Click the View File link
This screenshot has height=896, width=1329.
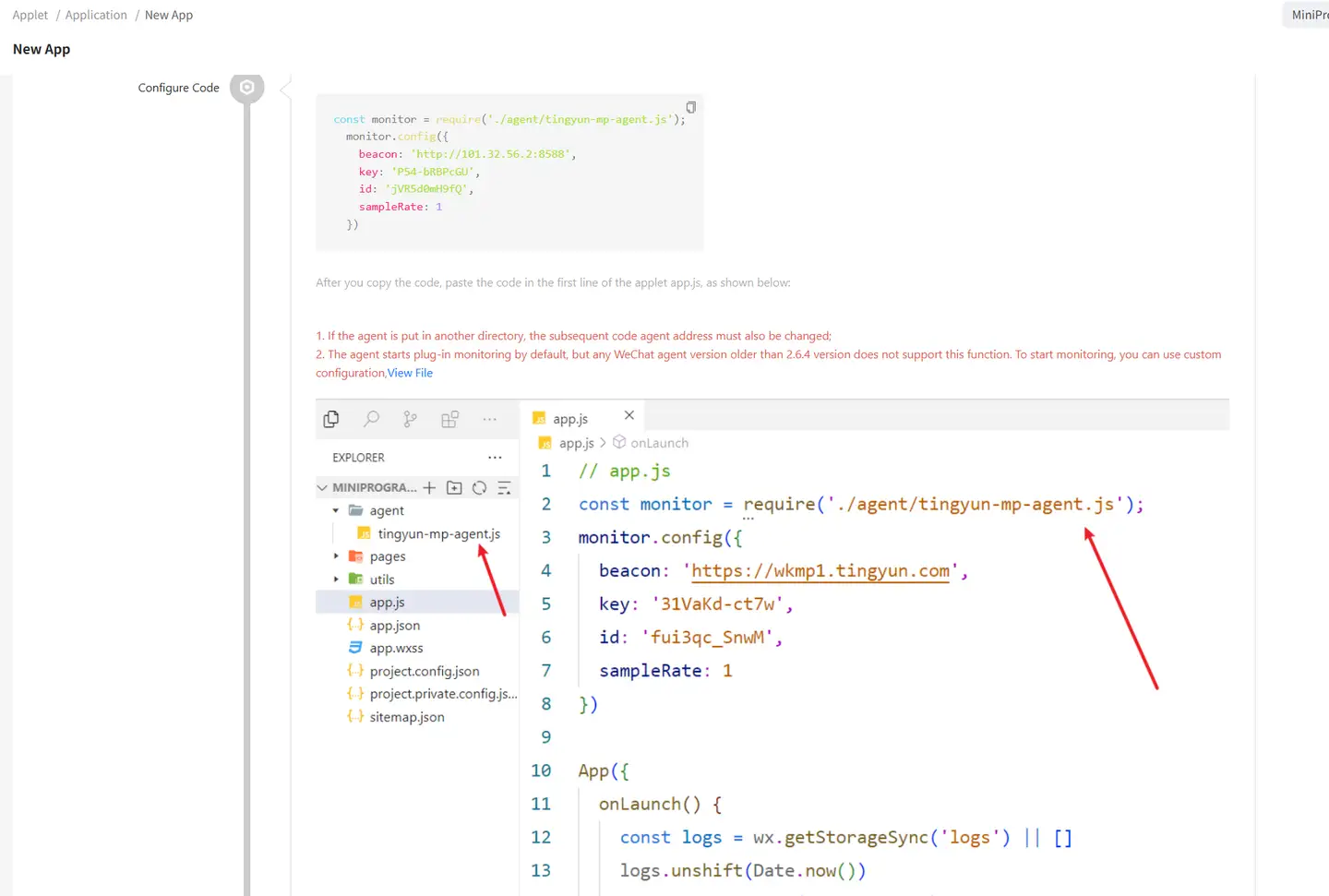pyautogui.click(x=410, y=372)
